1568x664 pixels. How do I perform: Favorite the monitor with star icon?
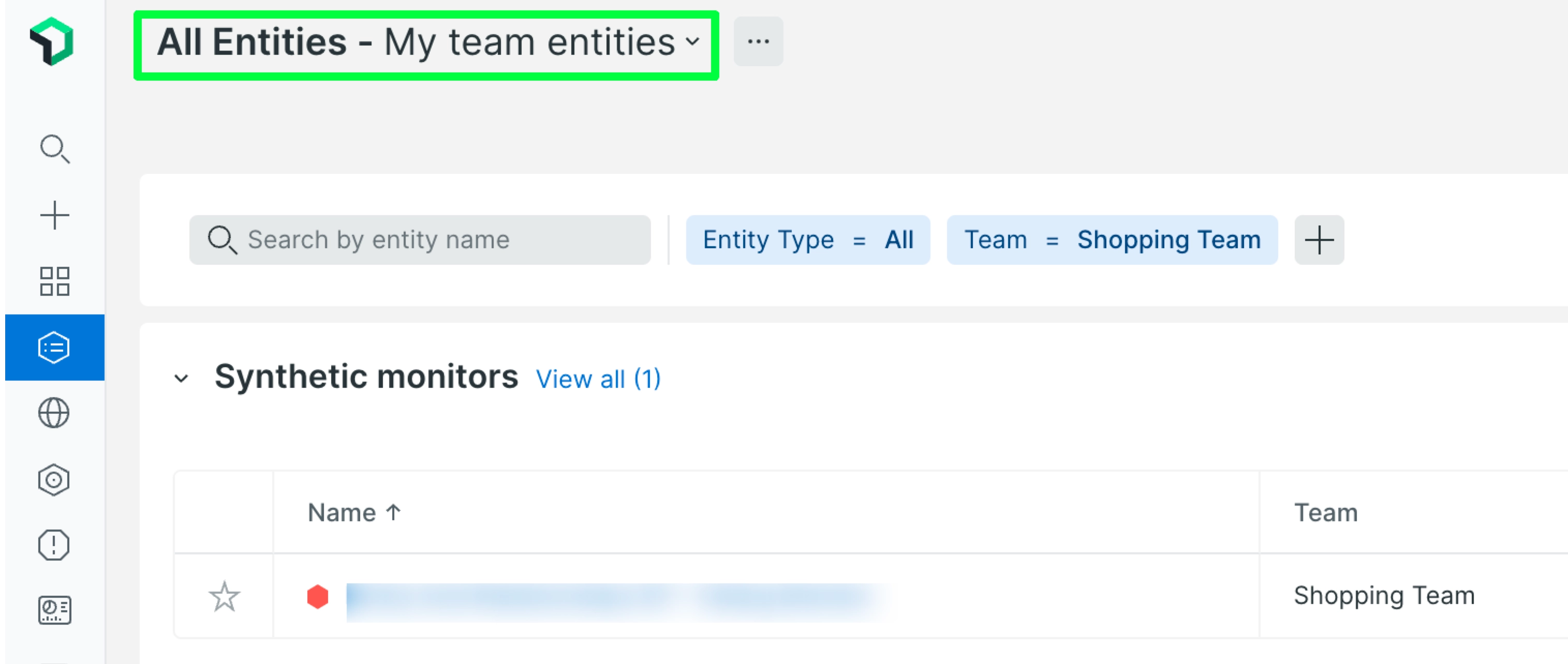tap(224, 596)
